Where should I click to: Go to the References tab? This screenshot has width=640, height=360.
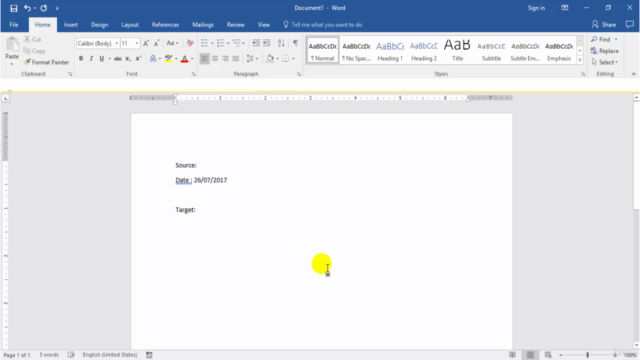165,24
